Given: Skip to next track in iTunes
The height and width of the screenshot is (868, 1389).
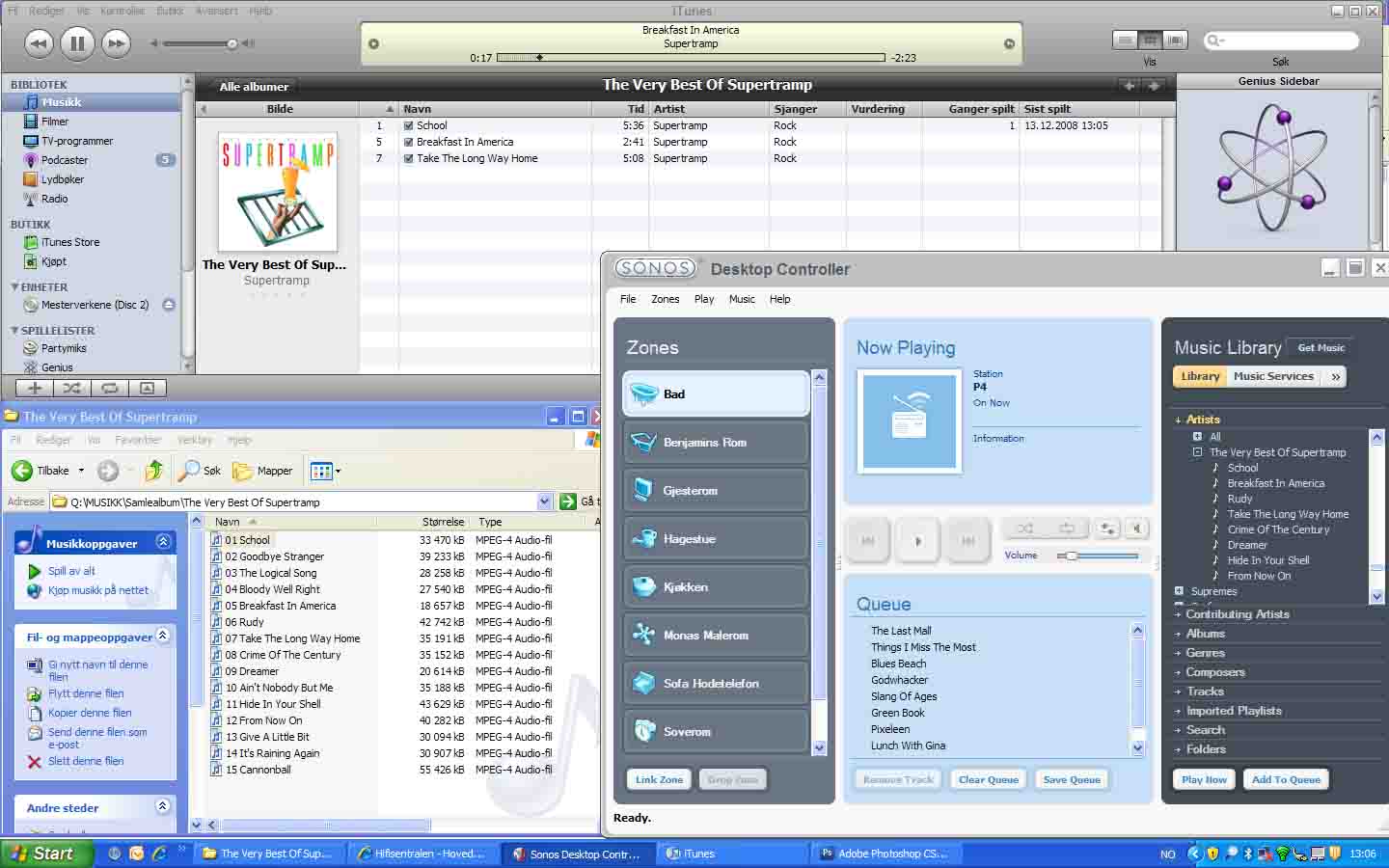Looking at the screenshot, I should [116, 43].
